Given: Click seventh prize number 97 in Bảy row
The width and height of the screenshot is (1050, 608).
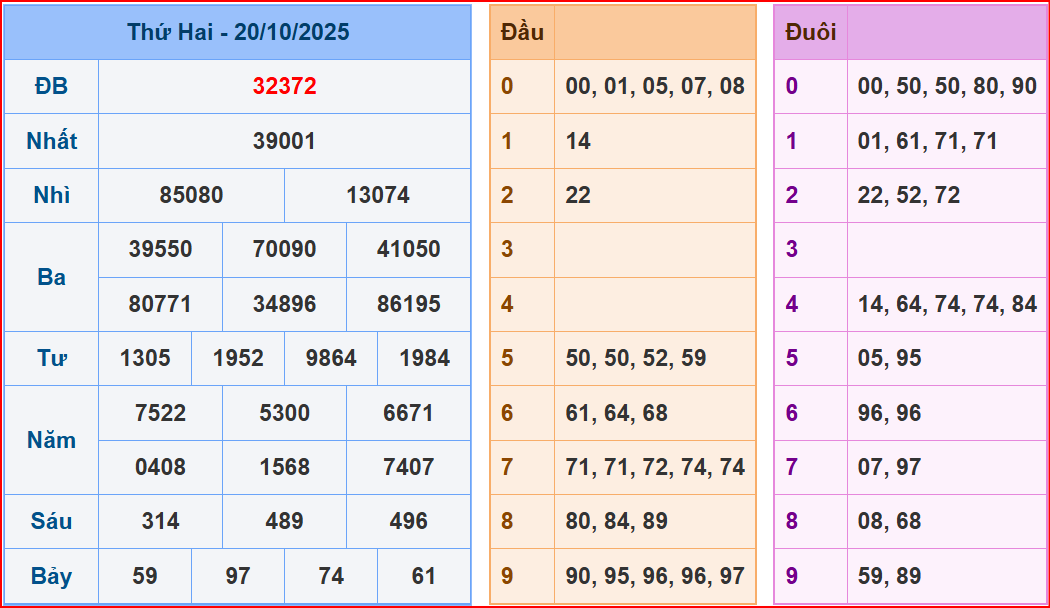Looking at the screenshot, I should click(238, 577).
